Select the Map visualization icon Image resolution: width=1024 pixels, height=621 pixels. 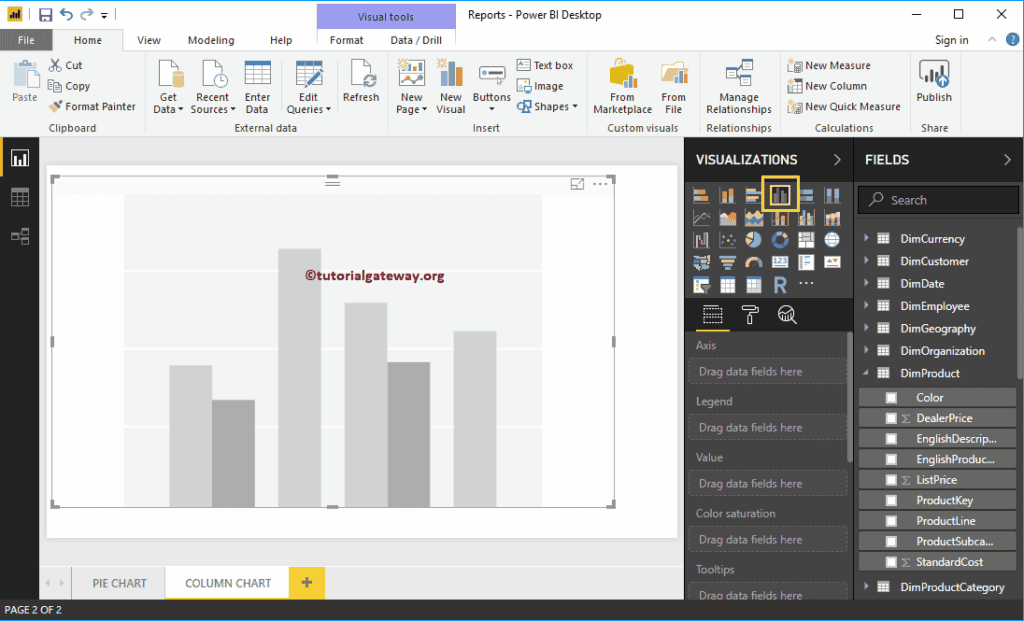tap(832, 239)
